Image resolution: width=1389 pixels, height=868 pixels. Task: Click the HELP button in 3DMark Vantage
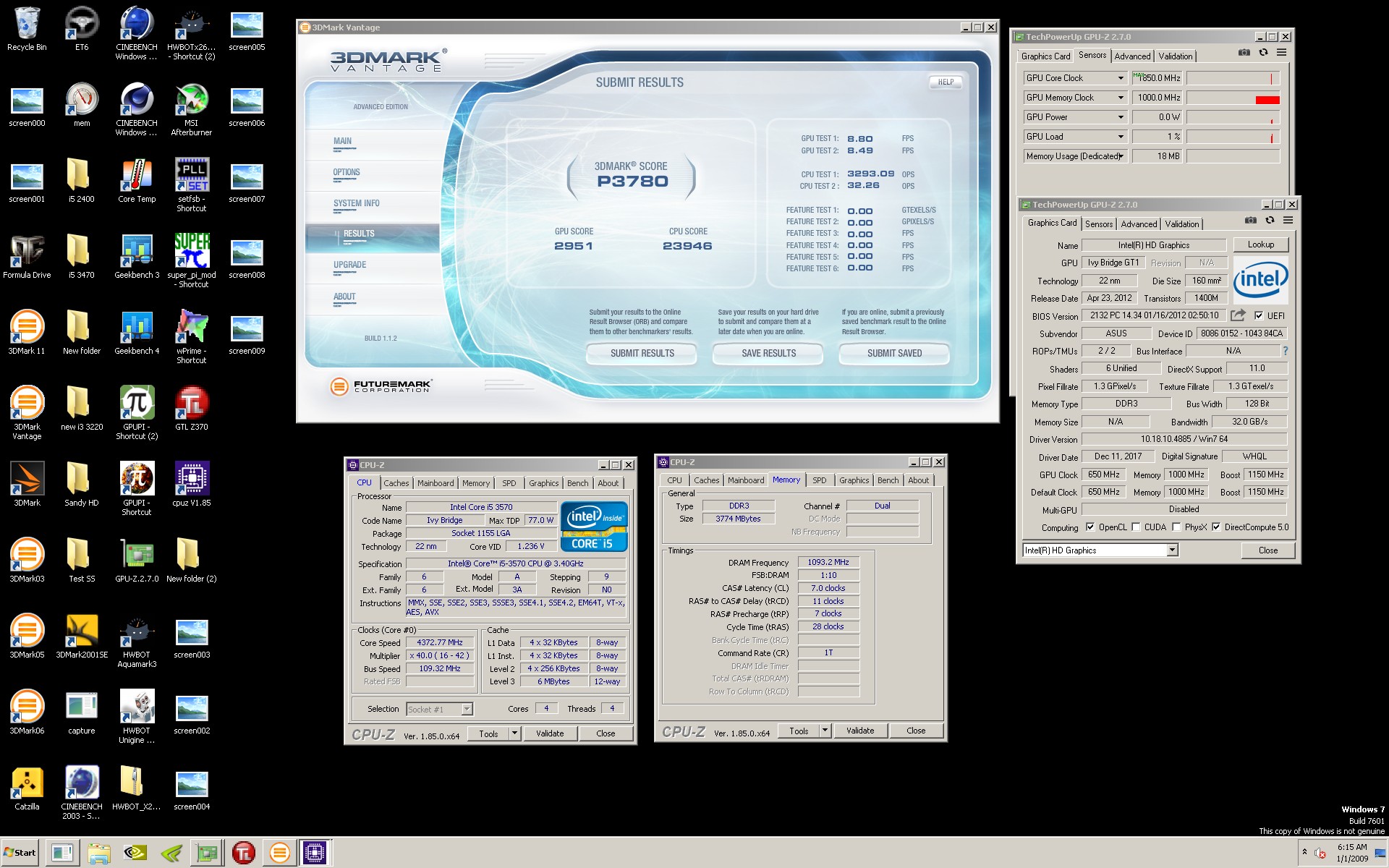(x=946, y=82)
